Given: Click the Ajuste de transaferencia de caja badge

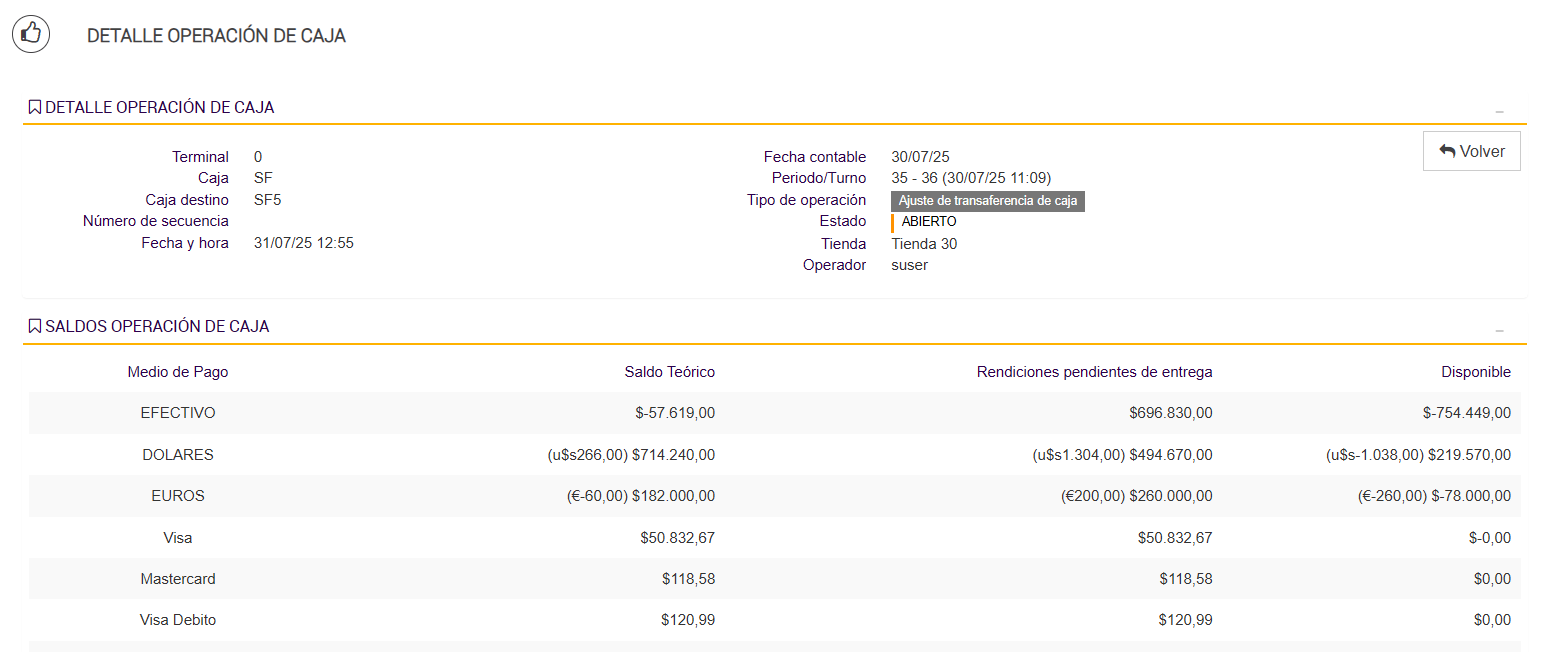Looking at the screenshot, I should (x=988, y=201).
